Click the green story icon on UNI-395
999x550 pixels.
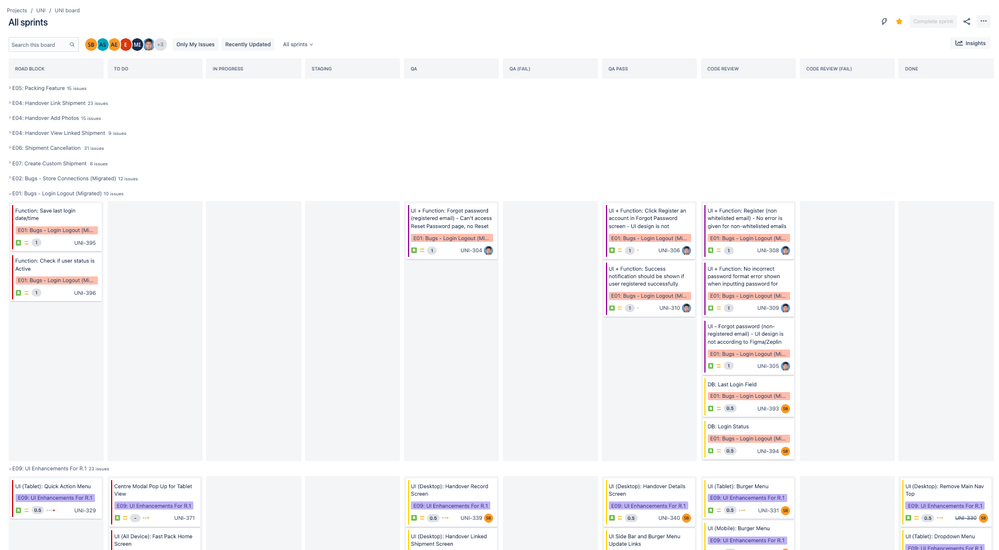(x=18, y=243)
